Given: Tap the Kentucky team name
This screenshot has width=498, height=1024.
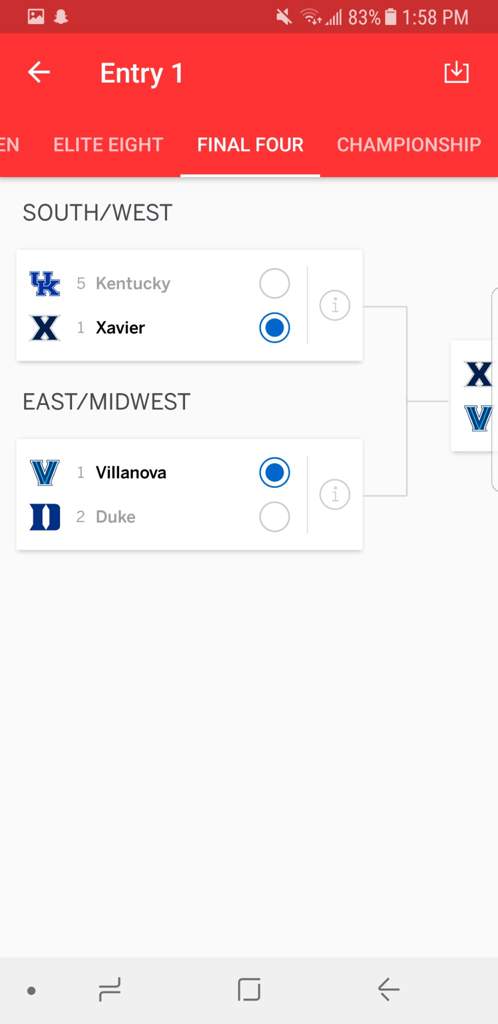Looking at the screenshot, I should [133, 283].
